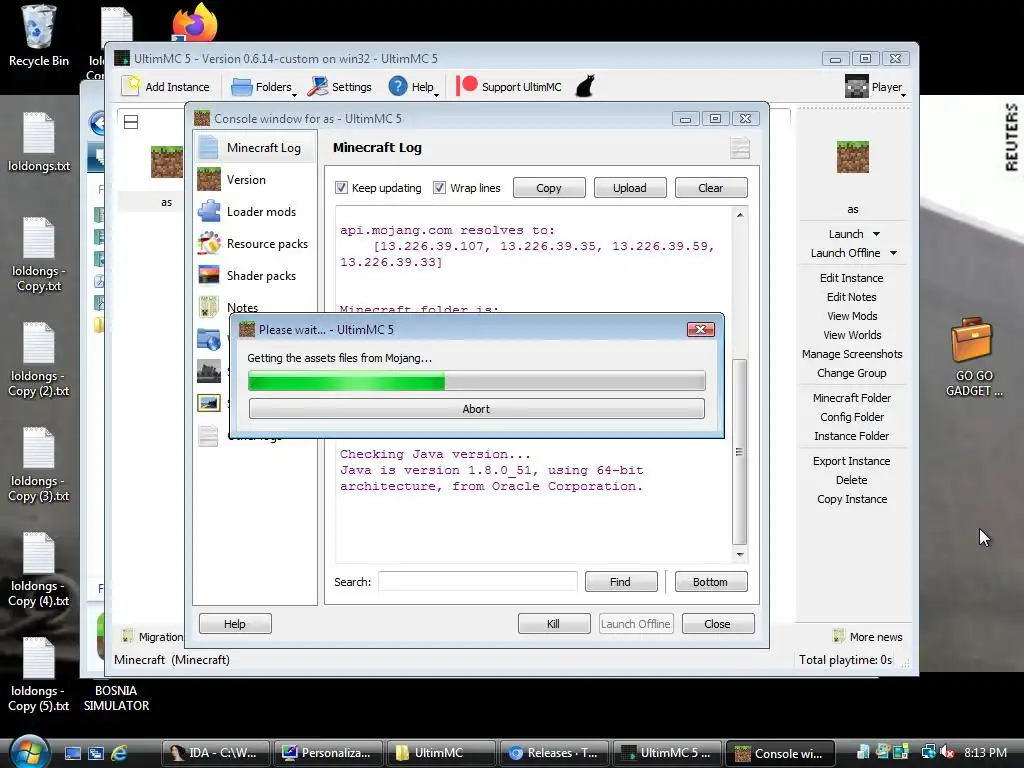Open Resource packs palette icon
The width and height of the screenshot is (1024, 768).
(209, 244)
